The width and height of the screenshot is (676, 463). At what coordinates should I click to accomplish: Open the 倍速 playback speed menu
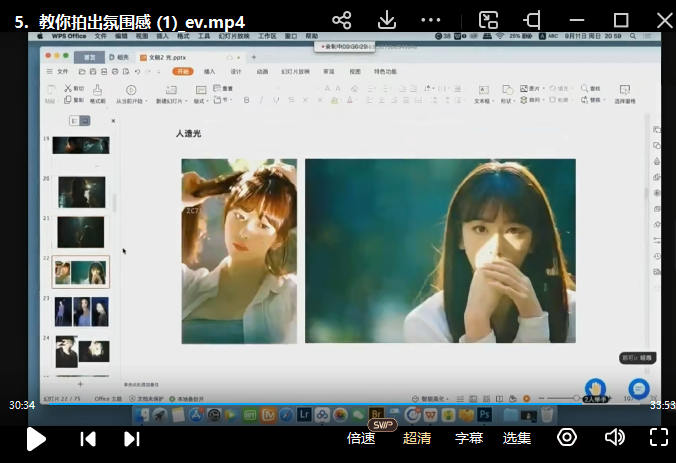(361, 438)
